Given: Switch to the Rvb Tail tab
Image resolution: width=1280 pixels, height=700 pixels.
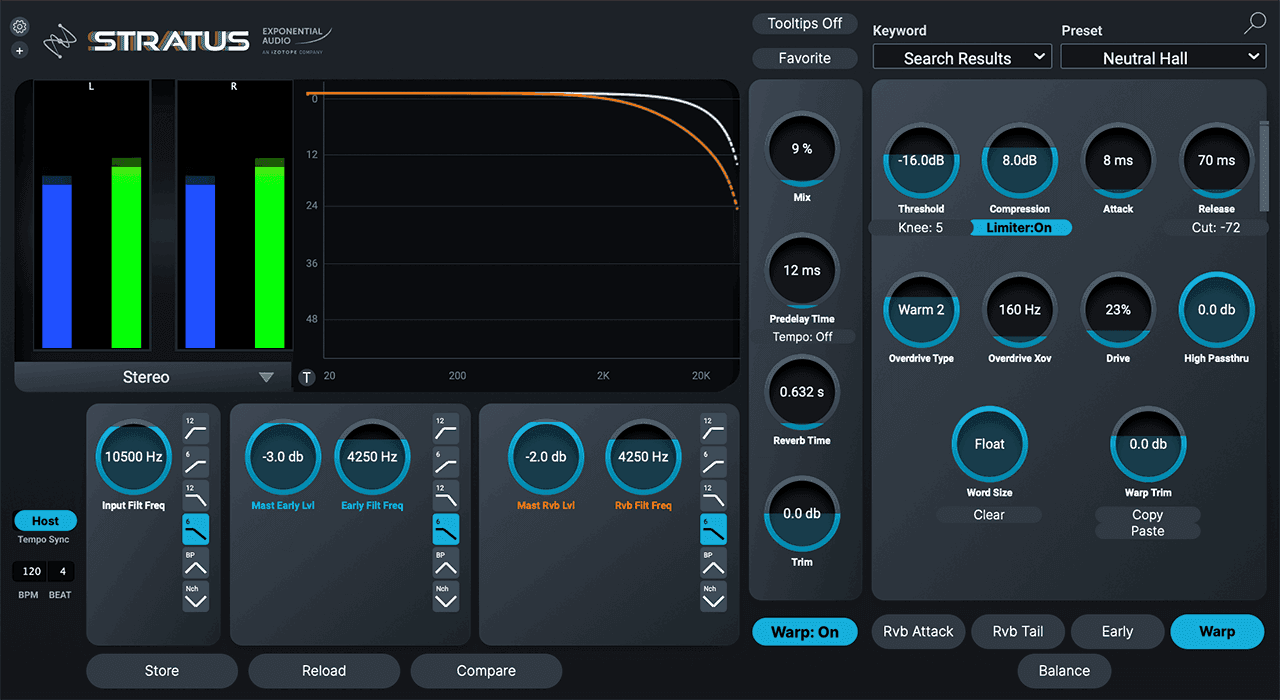Looking at the screenshot, I should (1018, 632).
